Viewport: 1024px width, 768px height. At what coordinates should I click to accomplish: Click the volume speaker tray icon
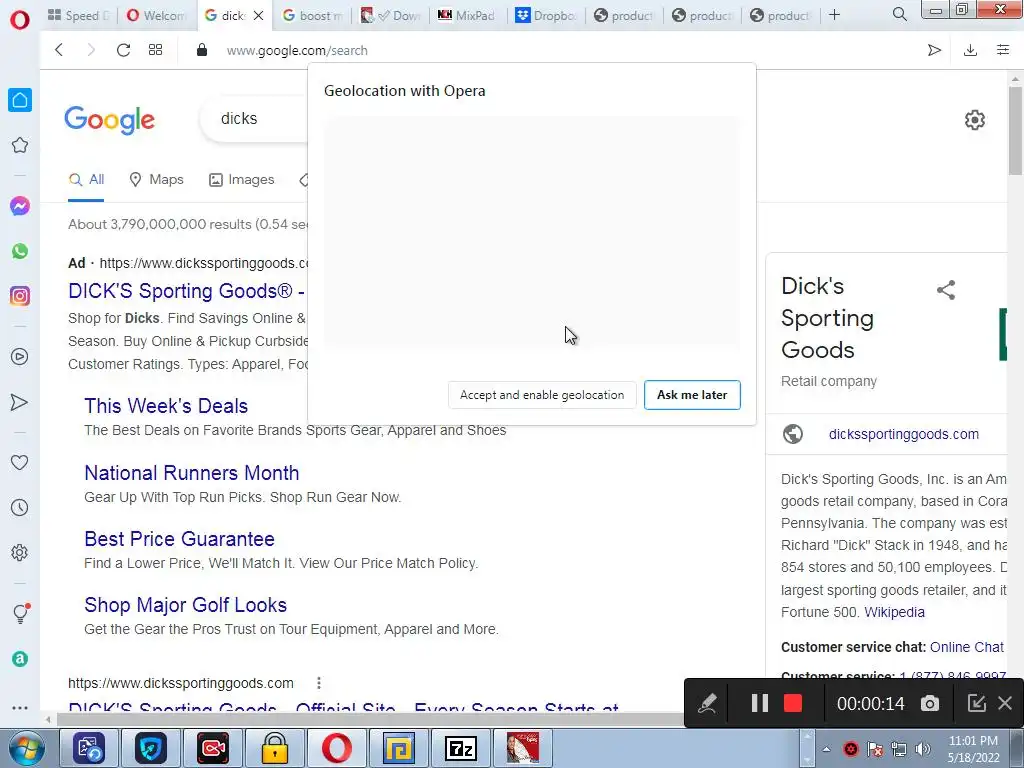coord(922,749)
